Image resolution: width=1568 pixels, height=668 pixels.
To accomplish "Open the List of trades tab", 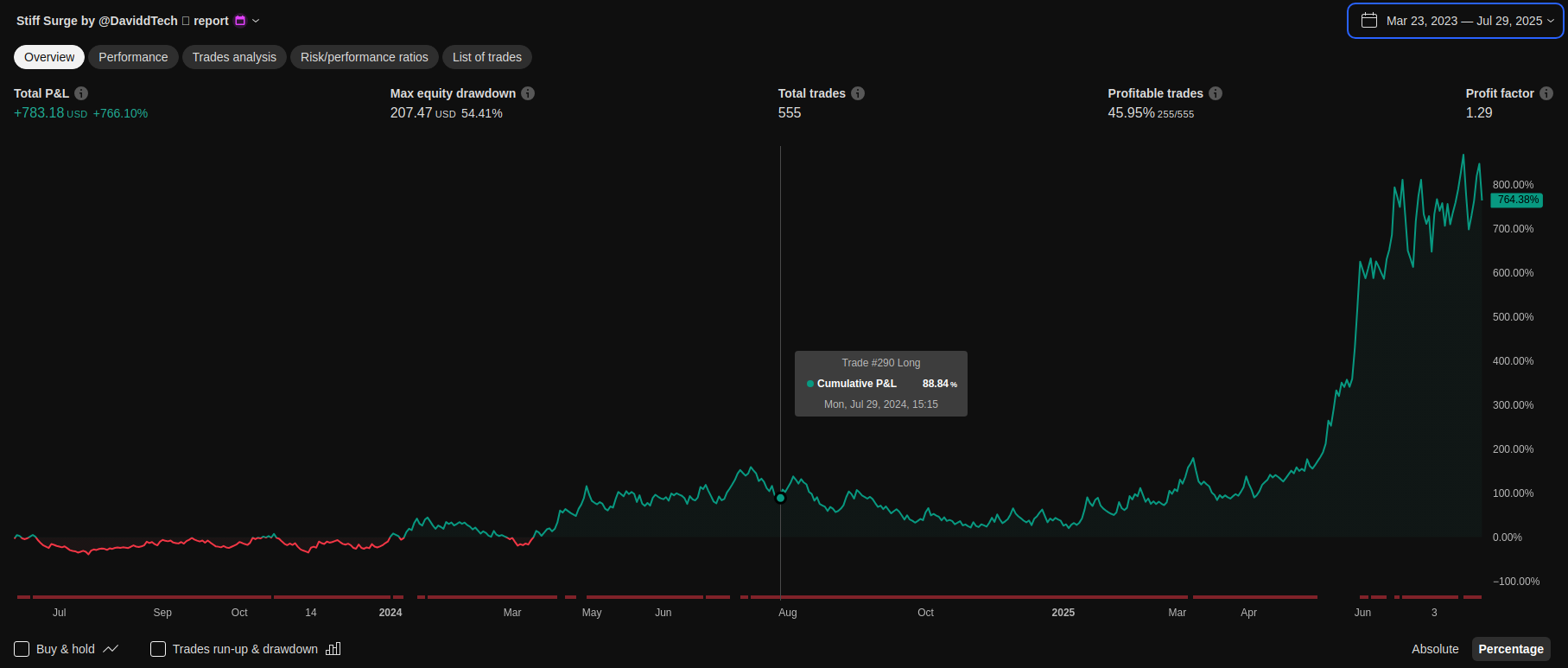I will click(x=487, y=57).
